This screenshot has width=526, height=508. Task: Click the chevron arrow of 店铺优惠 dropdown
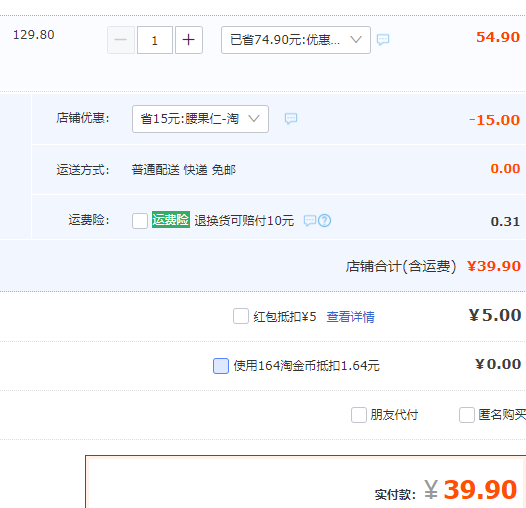tap(254, 118)
